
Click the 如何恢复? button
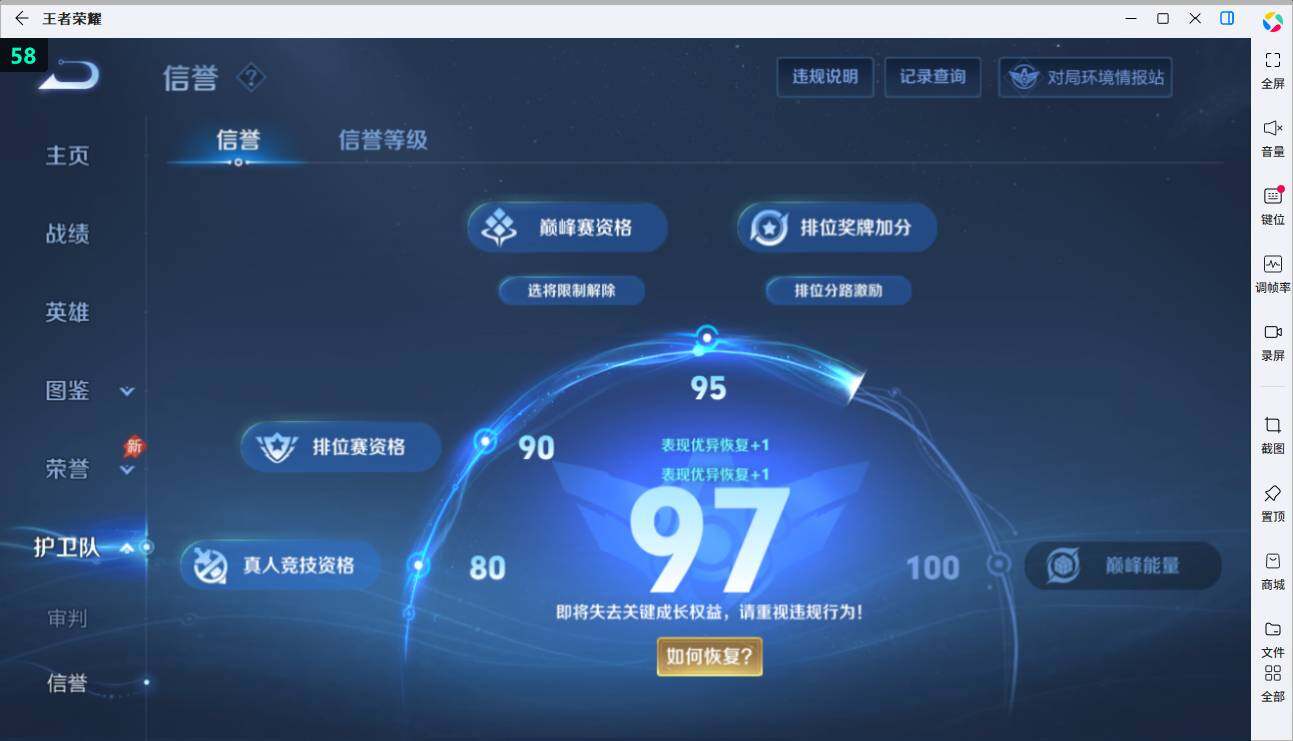pos(709,659)
